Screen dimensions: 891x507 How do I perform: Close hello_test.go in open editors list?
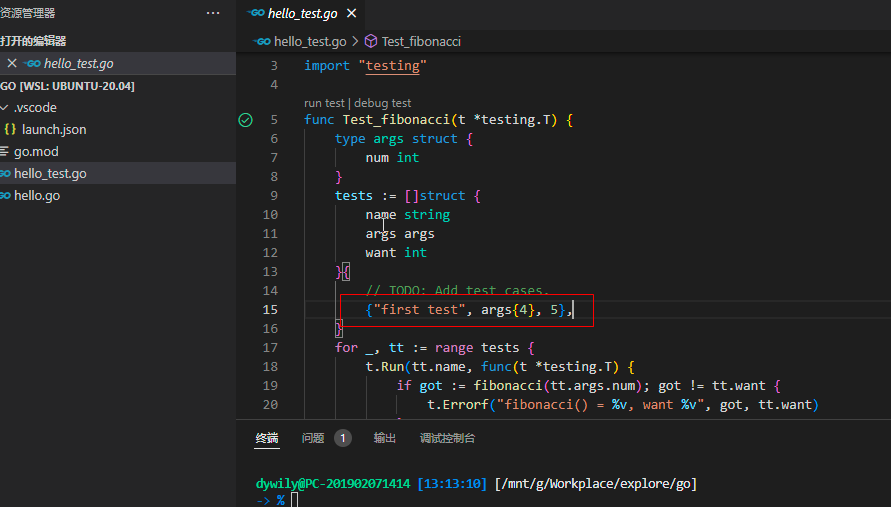(x=12, y=63)
